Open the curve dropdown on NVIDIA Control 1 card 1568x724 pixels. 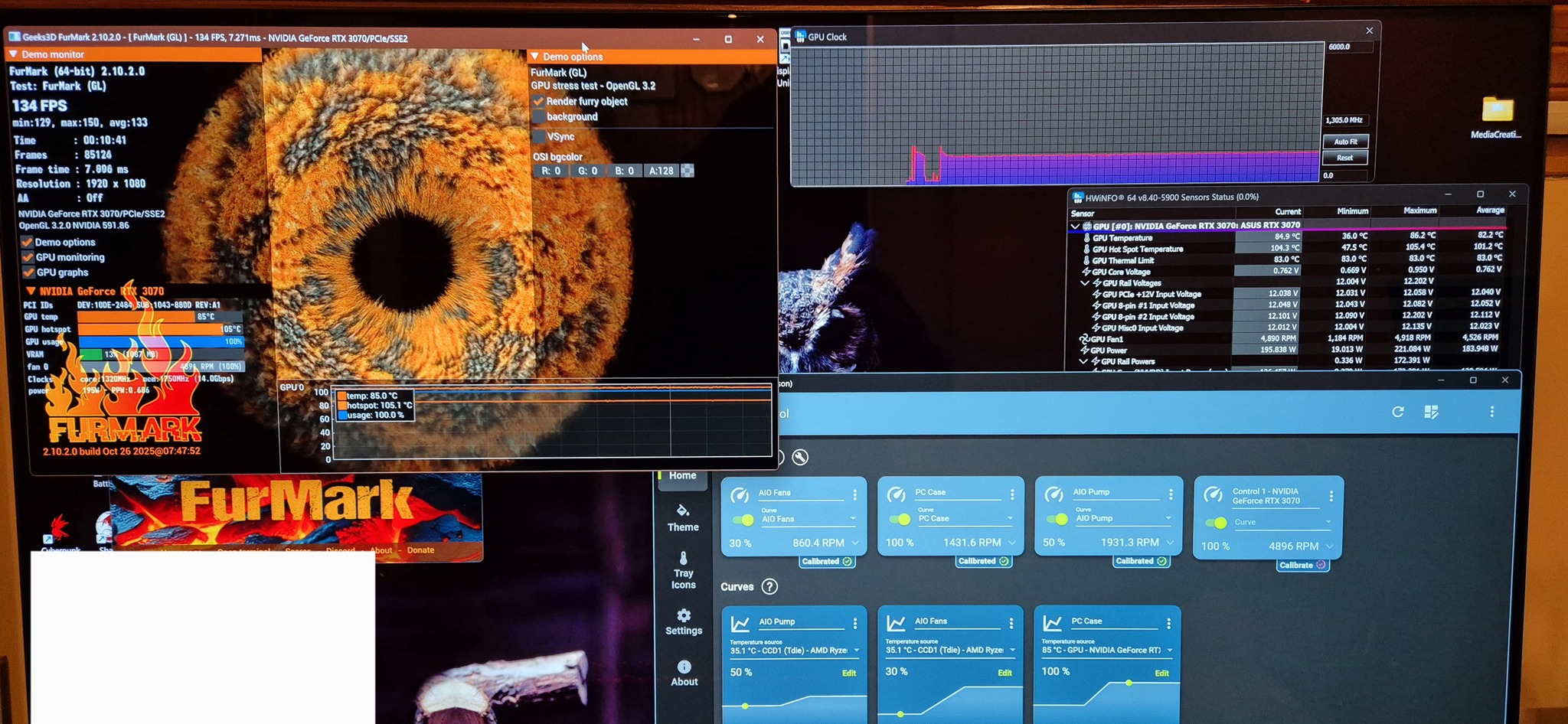coord(1282,522)
